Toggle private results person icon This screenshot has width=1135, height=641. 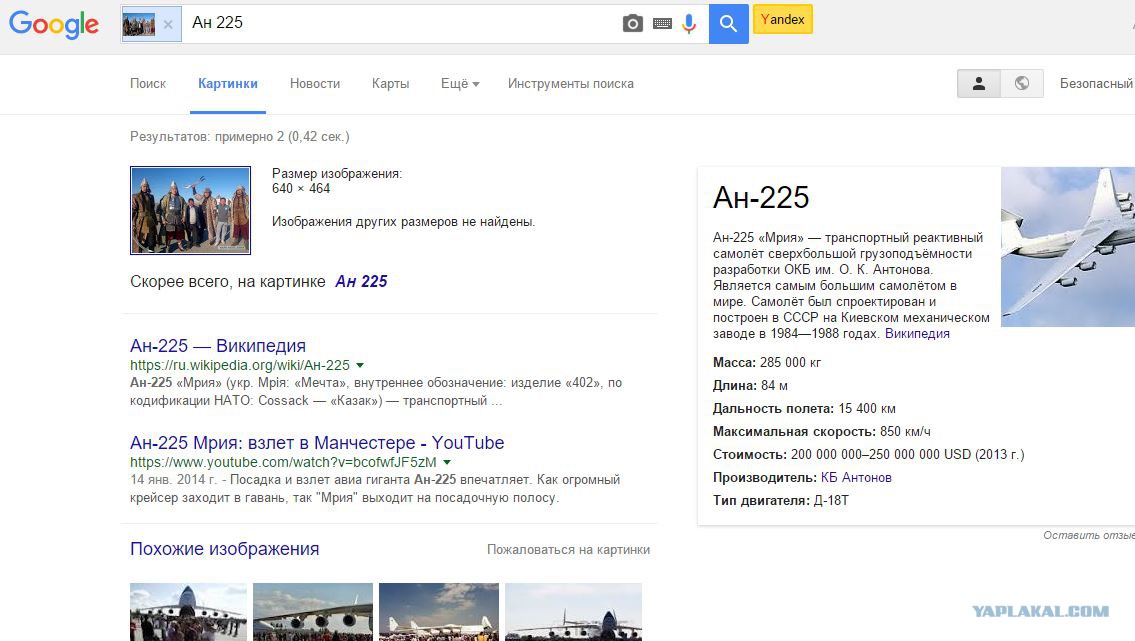pyautogui.click(x=979, y=84)
